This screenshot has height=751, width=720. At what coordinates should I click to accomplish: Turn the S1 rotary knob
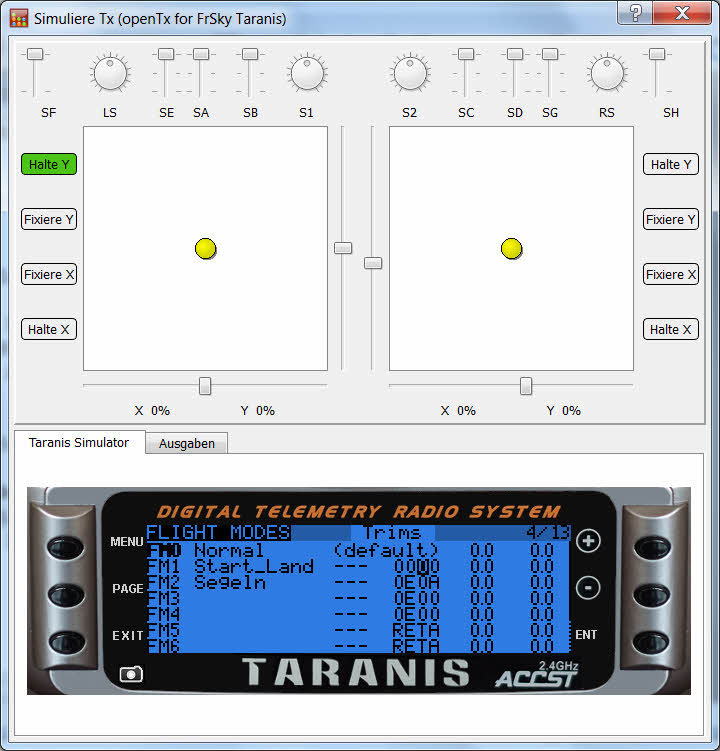pyautogui.click(x=307, y=73)
